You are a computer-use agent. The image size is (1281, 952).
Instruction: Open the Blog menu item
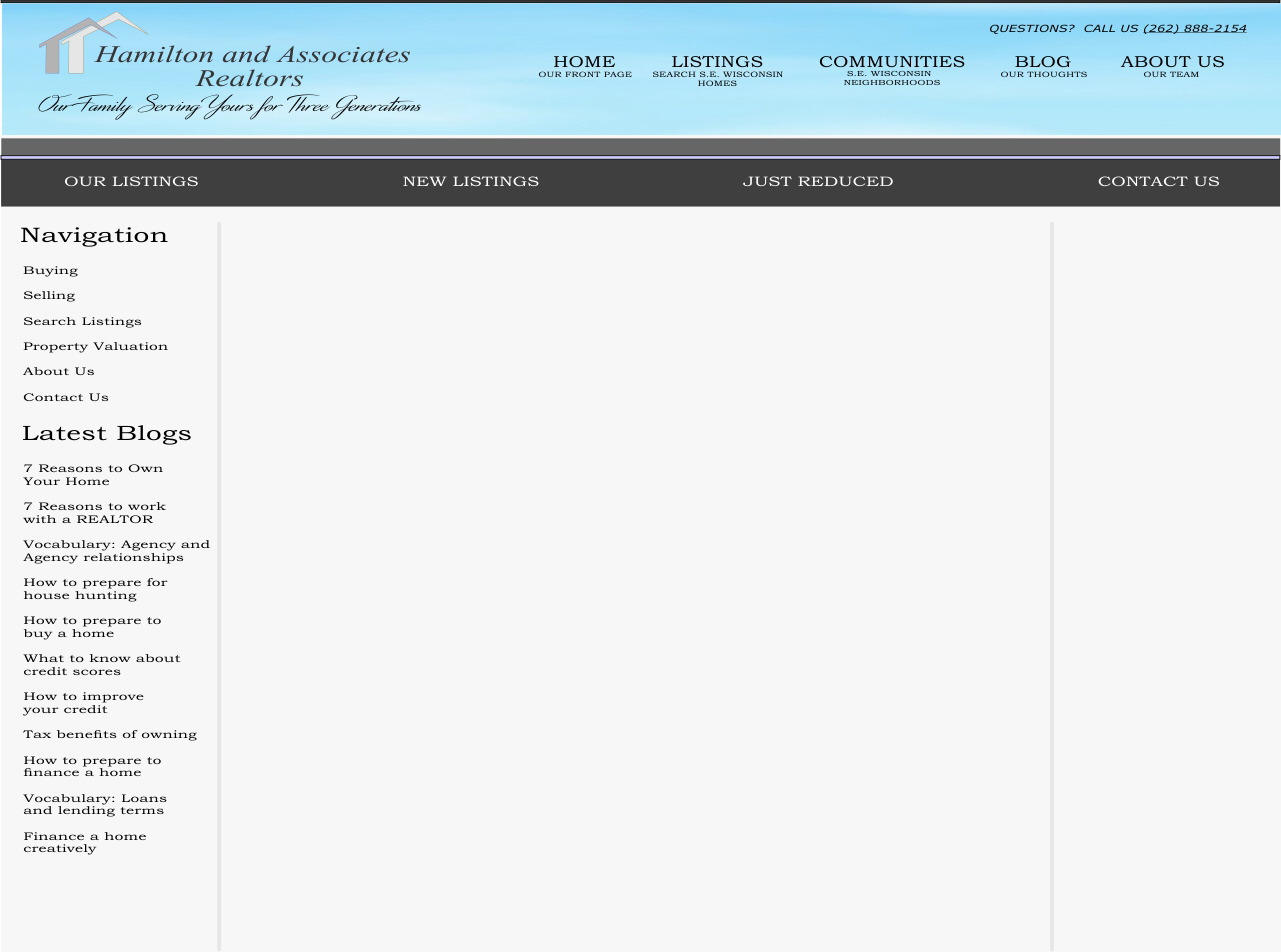1042,65
